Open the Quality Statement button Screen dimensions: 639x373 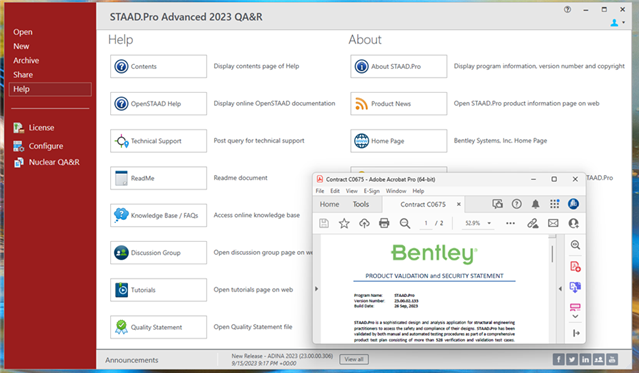coord(158,327)
